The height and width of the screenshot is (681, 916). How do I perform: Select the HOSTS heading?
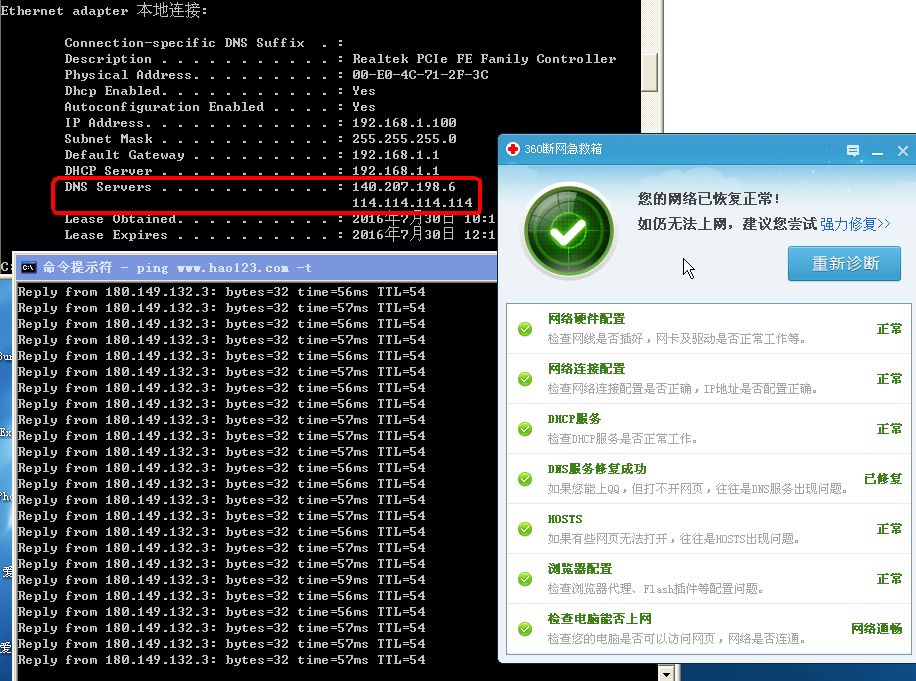click(x=565, y=519)
